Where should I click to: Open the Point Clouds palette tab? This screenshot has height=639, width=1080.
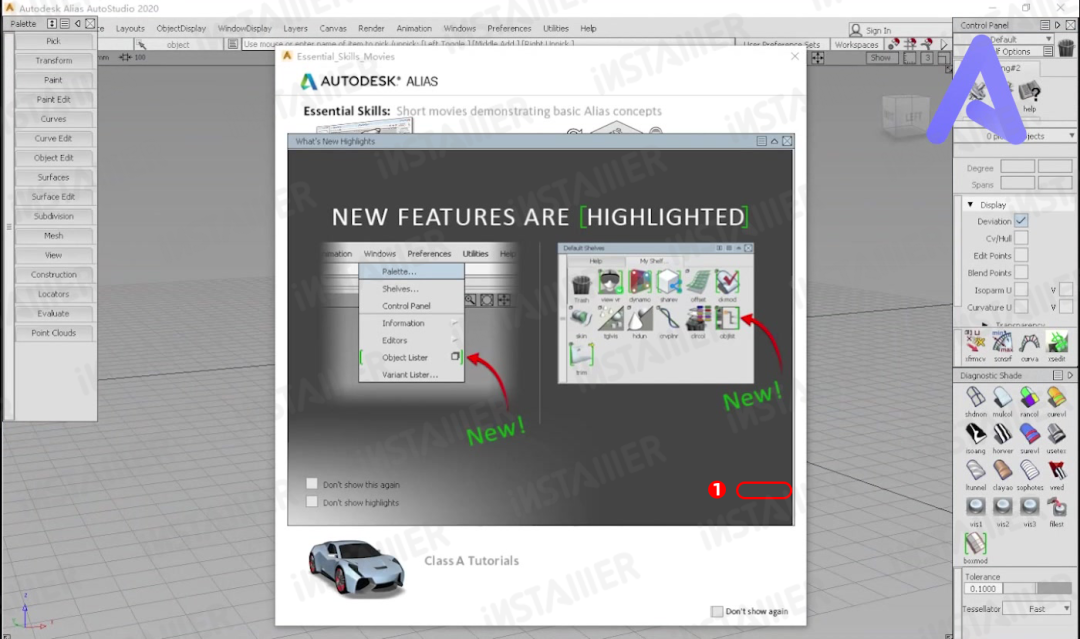54,333
